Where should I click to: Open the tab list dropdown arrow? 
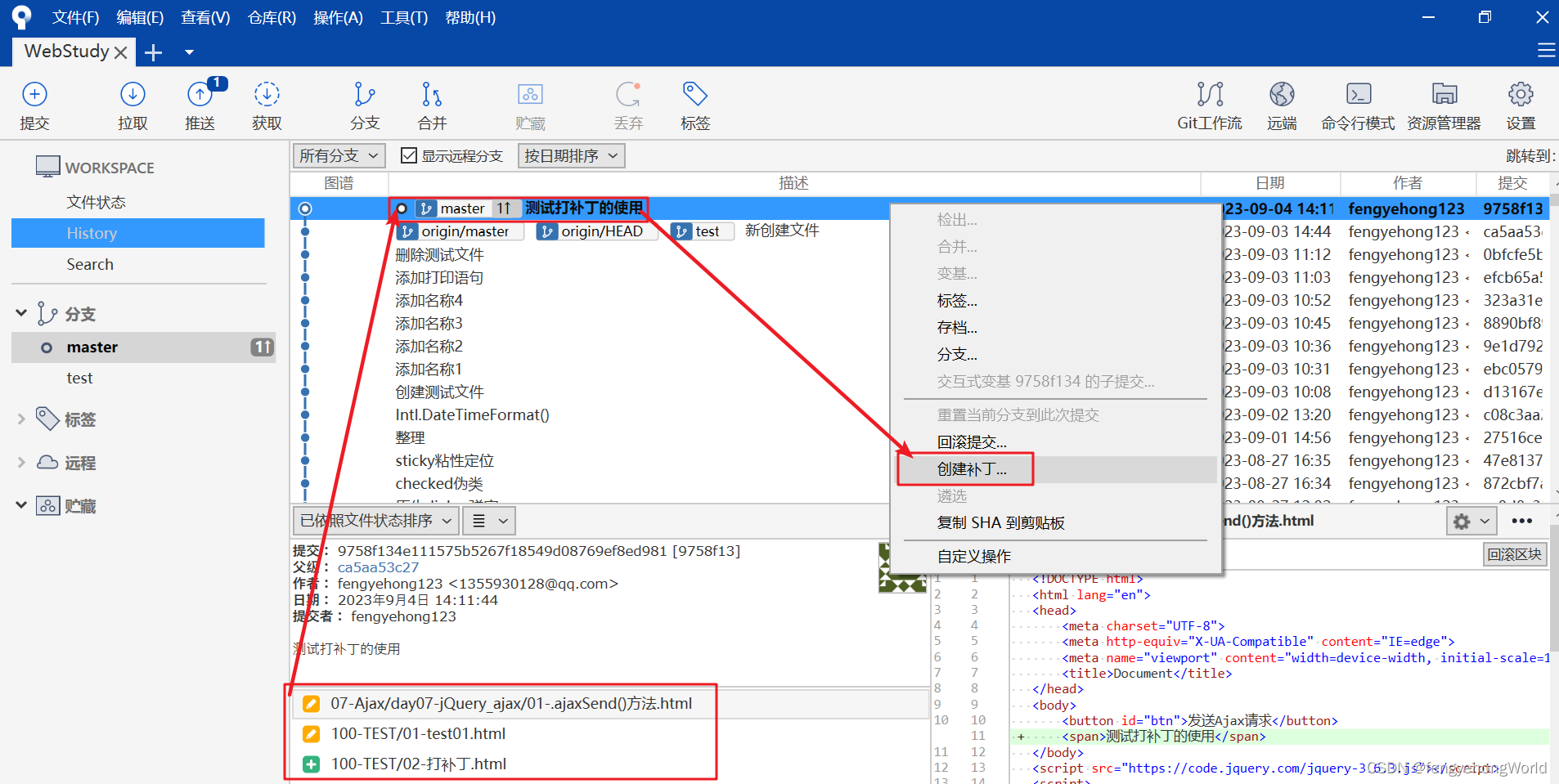[189, 52]
